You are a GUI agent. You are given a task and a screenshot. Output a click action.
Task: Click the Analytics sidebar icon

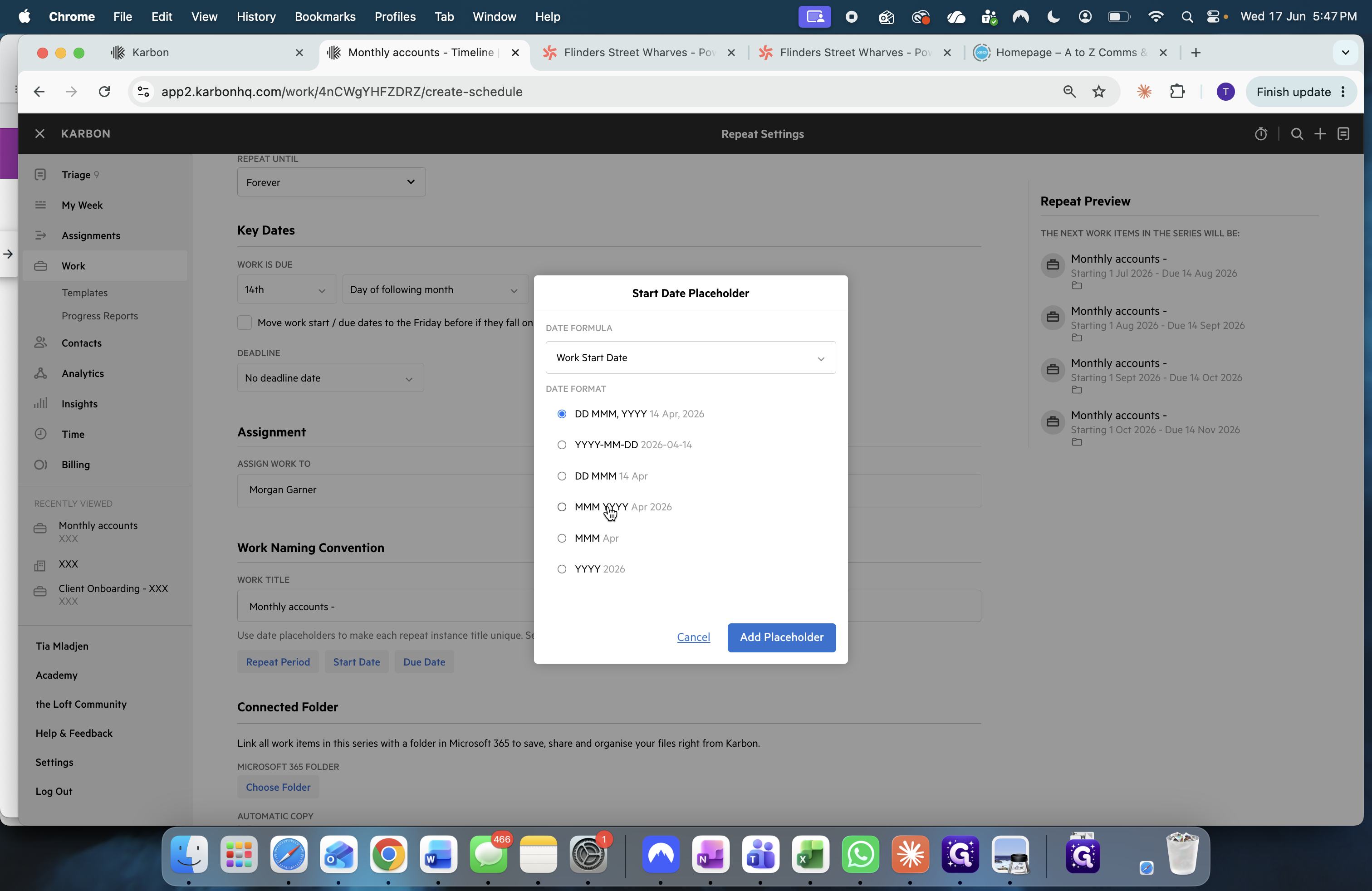(x=40, y=373)
